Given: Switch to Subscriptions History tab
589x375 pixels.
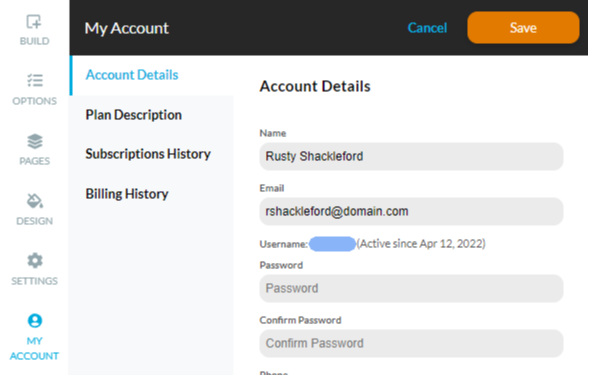Looking at the screenshot, I should pos(148,154).
